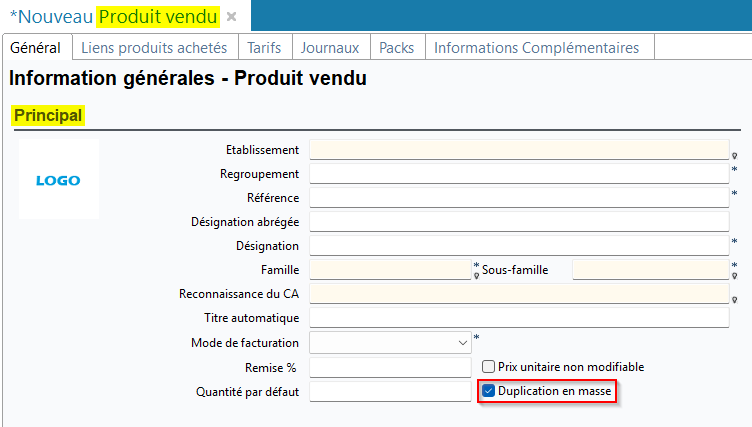Click the Référence input field

click(519, 198)
